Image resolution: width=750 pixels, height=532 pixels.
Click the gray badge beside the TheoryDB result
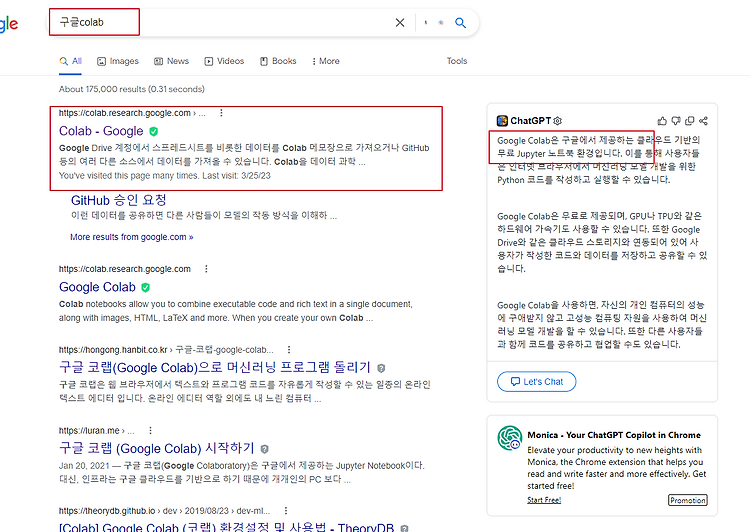404,528
